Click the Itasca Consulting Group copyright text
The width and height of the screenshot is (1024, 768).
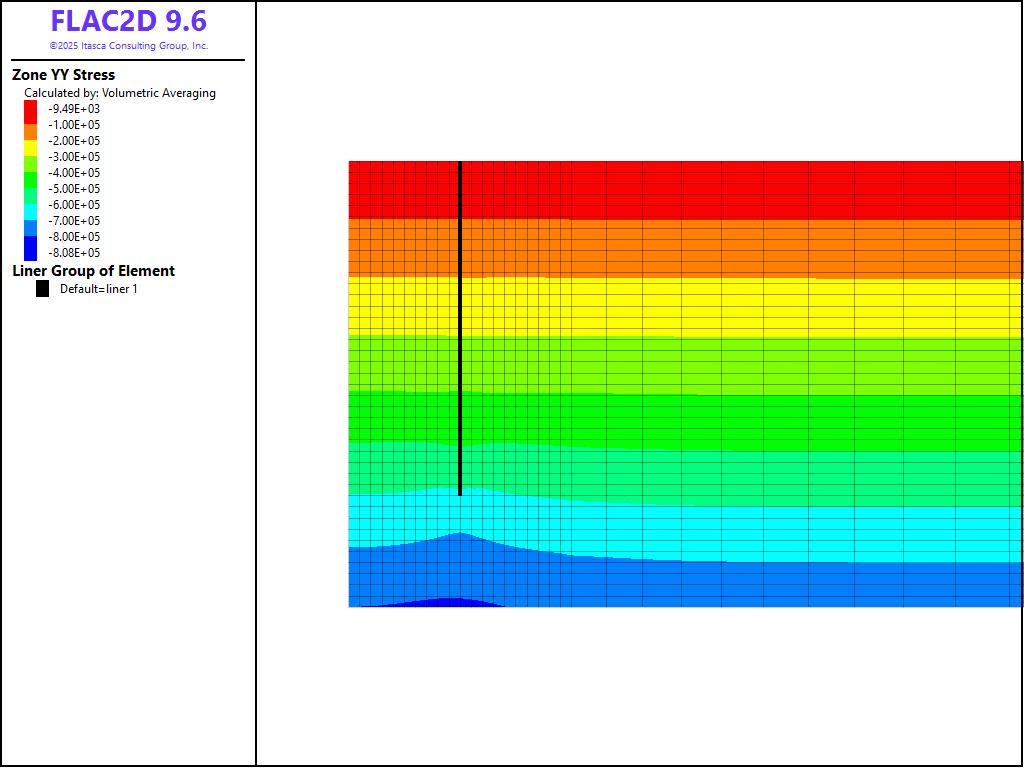tap(128, 46)
